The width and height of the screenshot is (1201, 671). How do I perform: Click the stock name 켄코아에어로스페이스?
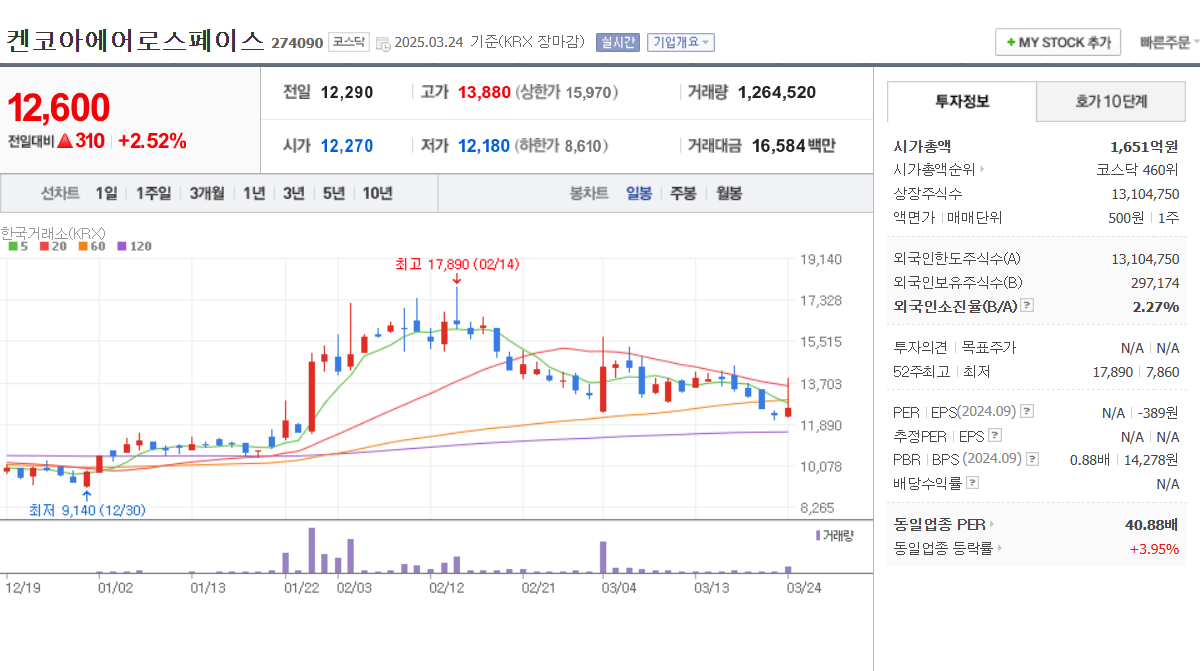coord(135,41)
